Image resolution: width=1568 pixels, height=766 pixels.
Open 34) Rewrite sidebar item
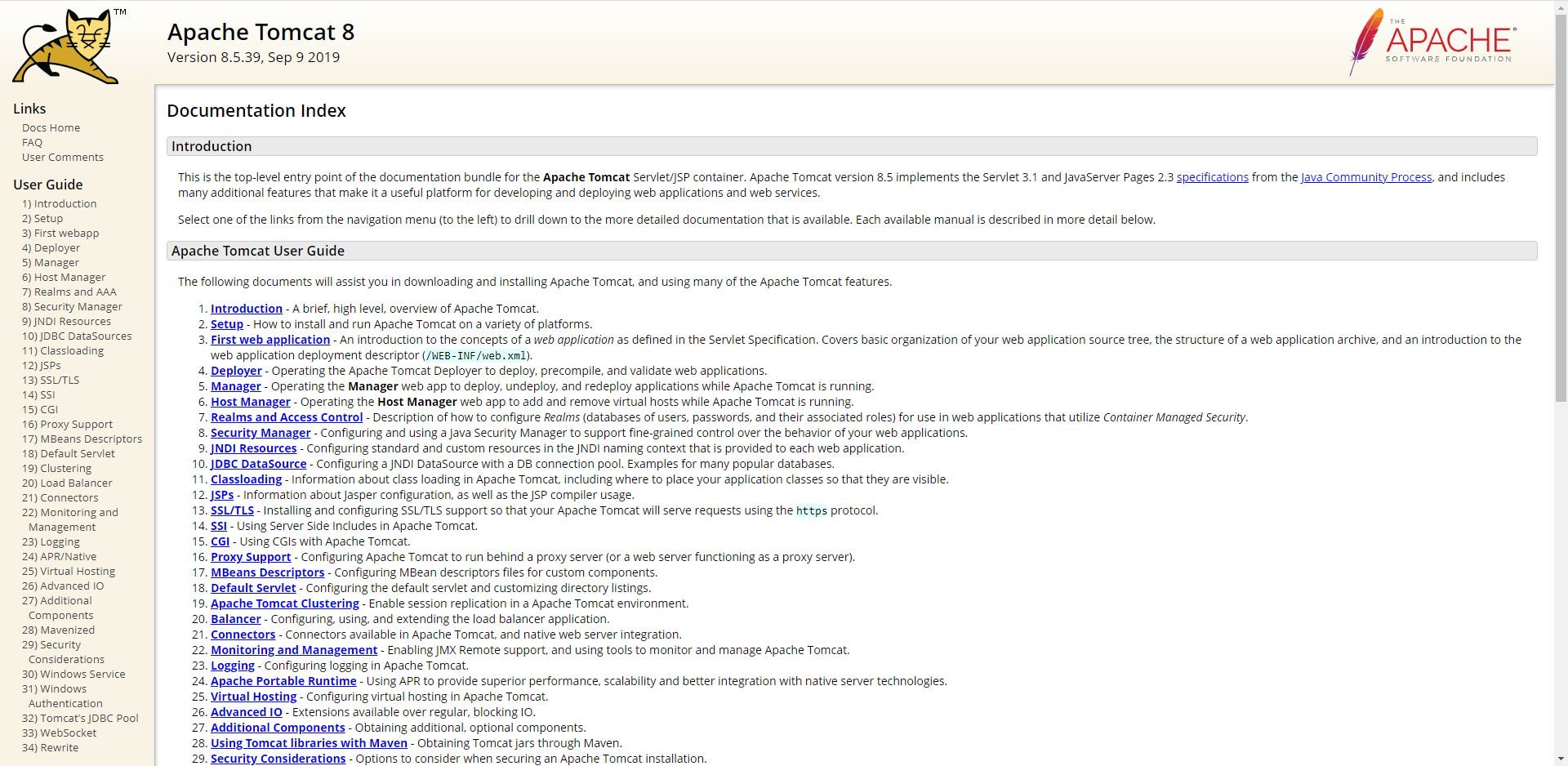point(51,748)
